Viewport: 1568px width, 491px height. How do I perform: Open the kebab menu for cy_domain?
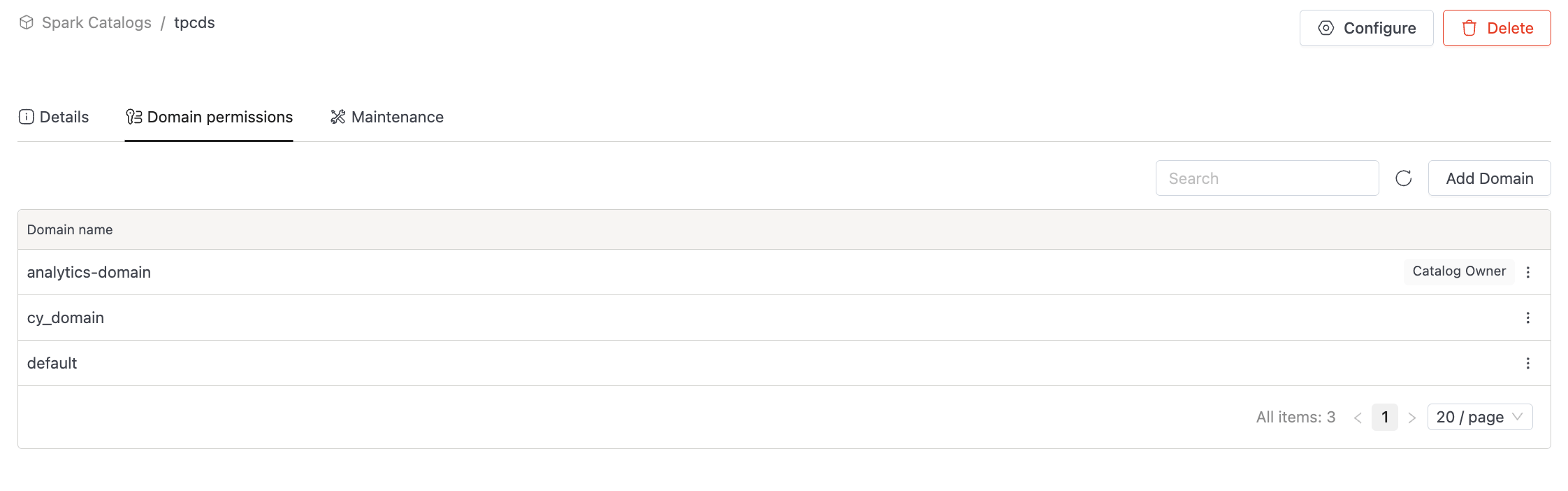point(1528,317)
